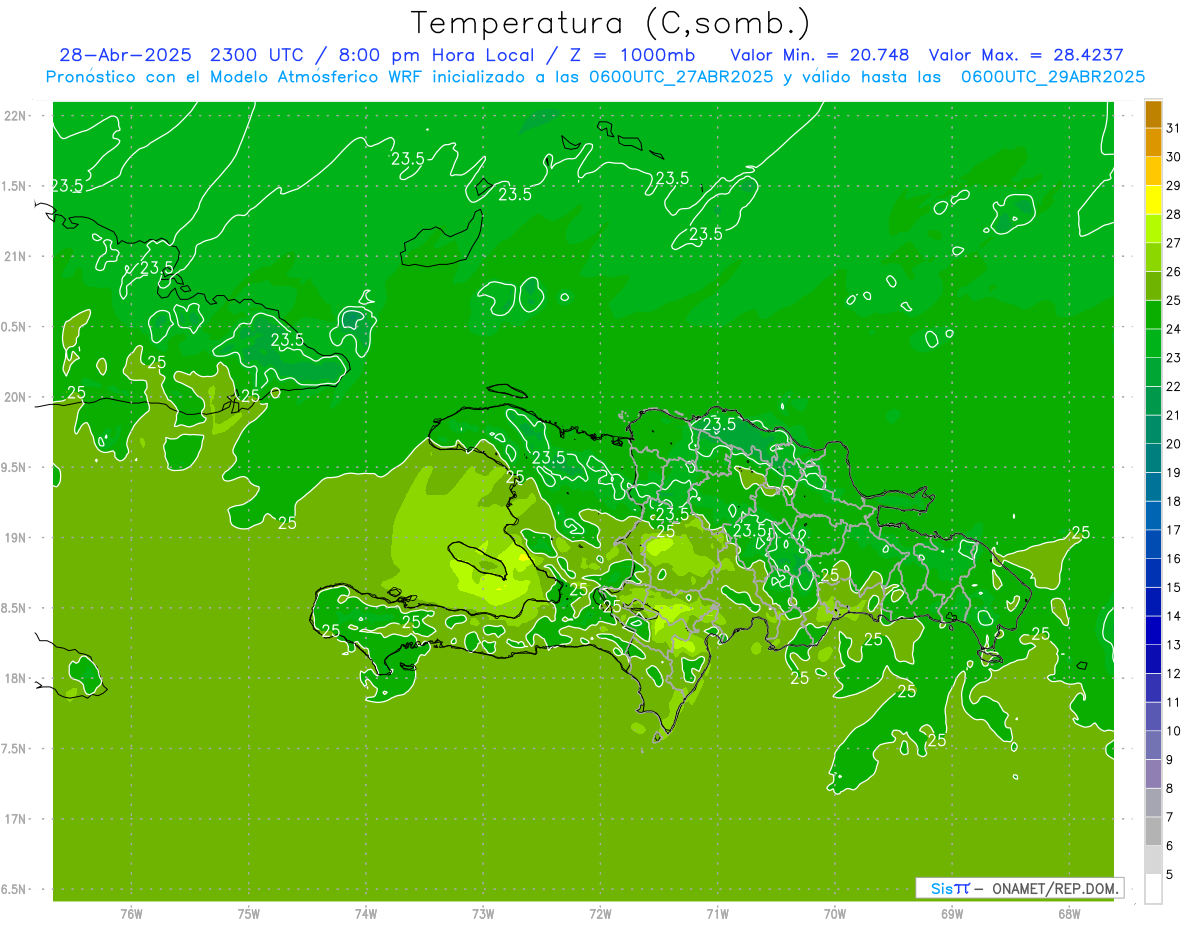The width and height of the screenshot is (1200, 927).
Task: Click the date '28-Abr-2025'
Action: click(125, 54)
